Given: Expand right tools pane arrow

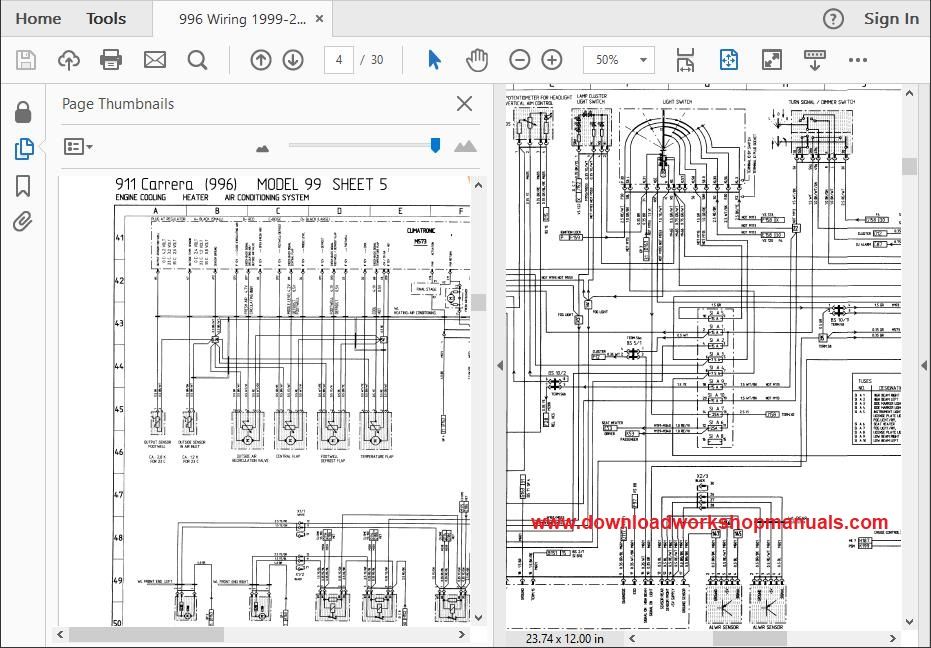Looking at the screenshot, I should click(924, 365).
